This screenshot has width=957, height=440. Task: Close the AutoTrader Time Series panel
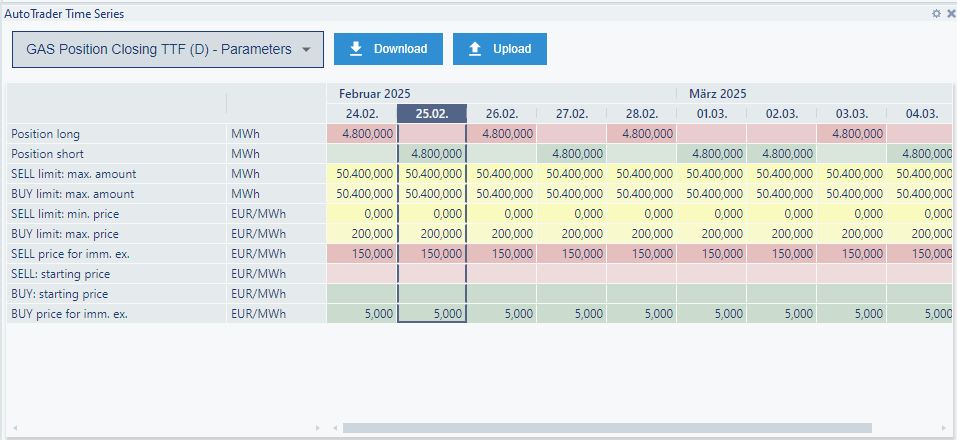(950, 14)
